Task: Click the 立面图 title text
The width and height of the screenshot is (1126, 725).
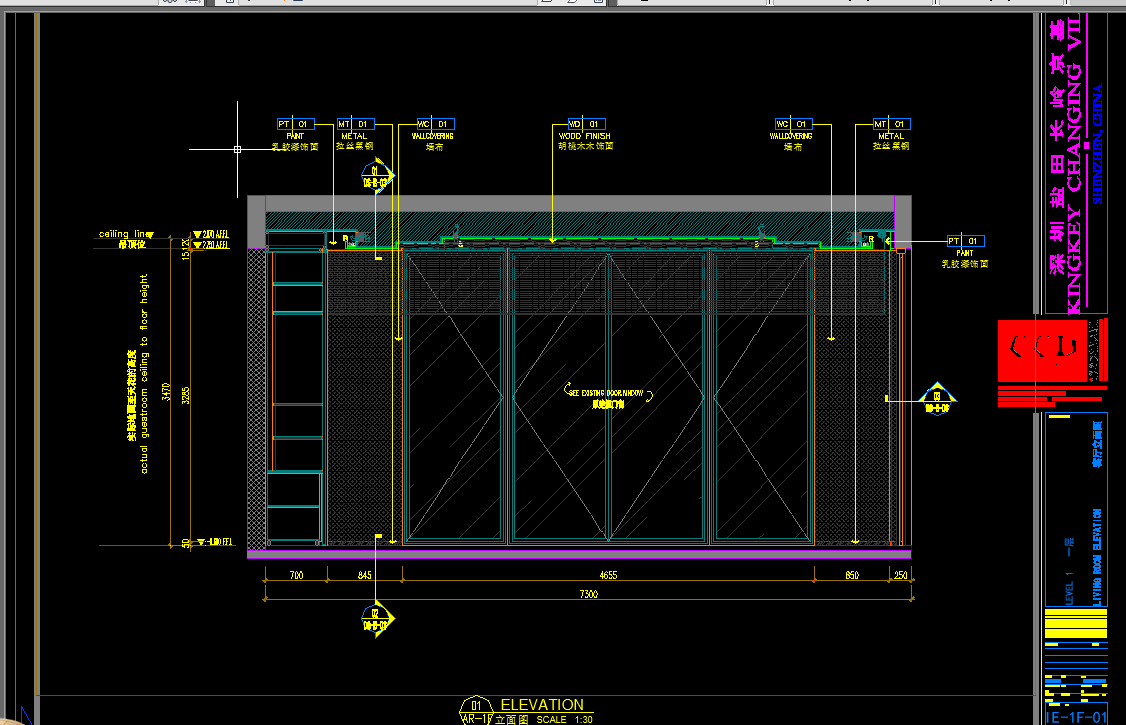Action: 511,719
